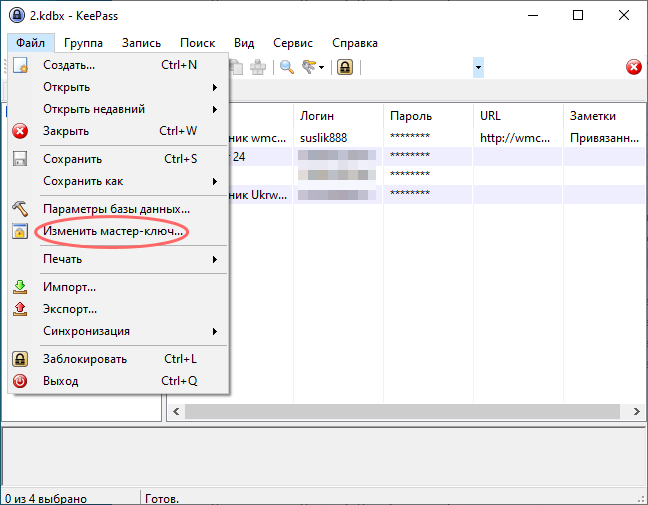Expand the Синхронизация submenu
Image resolution: width=648 pixels, height=505 pixels.
coord(214,331)
